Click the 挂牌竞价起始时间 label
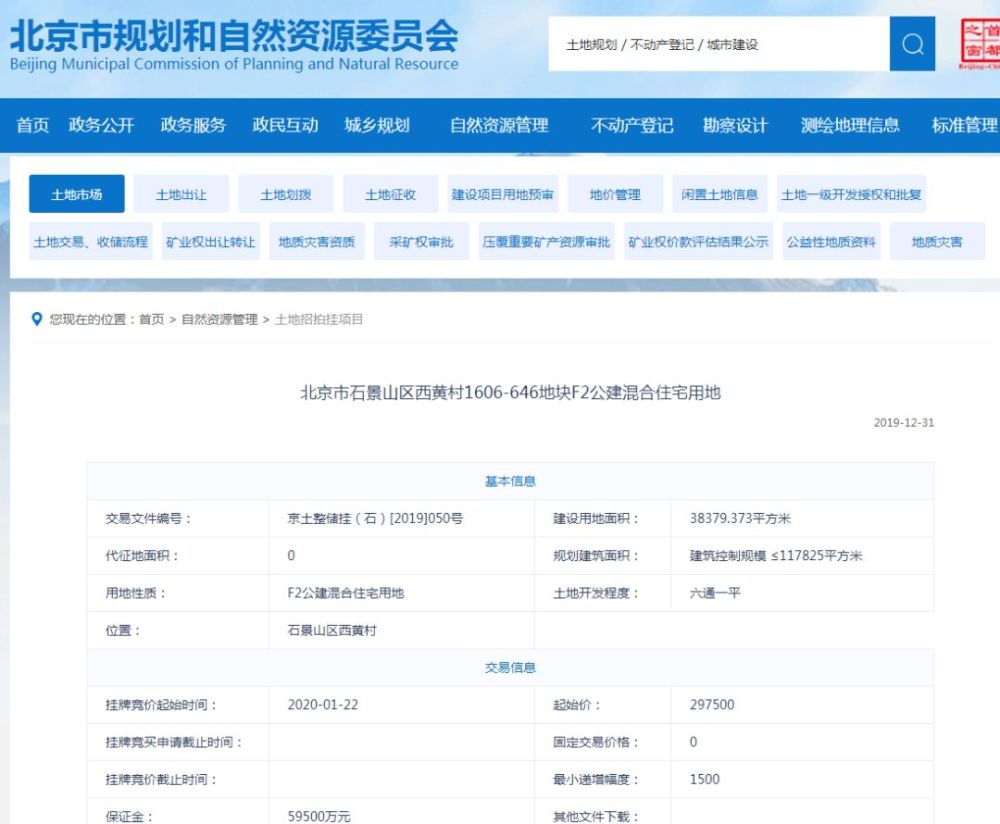 161,705
